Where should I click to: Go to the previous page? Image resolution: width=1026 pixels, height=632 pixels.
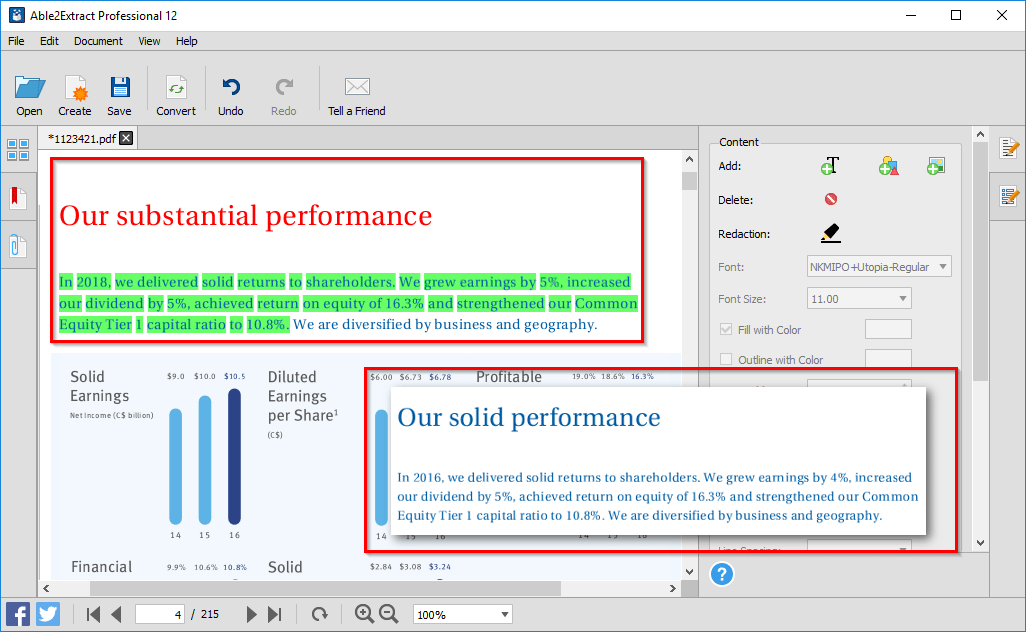[x=116, y=614]
